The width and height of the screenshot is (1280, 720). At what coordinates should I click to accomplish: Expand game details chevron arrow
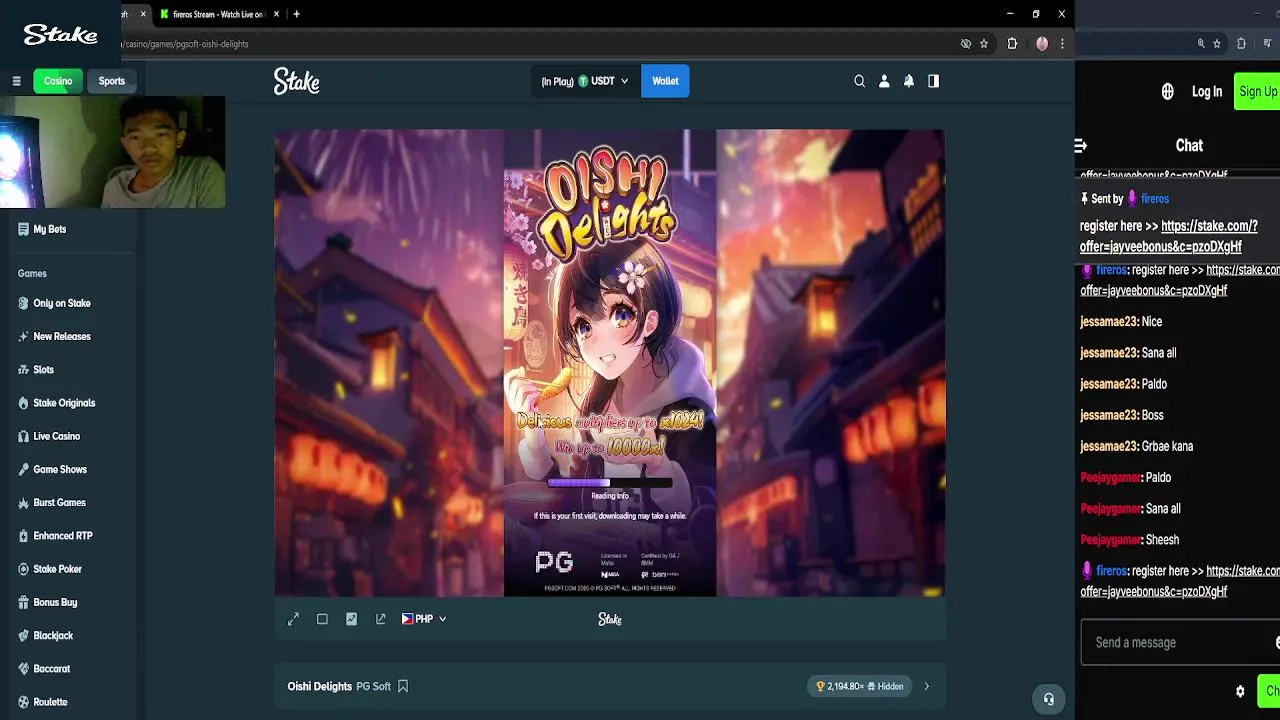click(x=926, y=686)
